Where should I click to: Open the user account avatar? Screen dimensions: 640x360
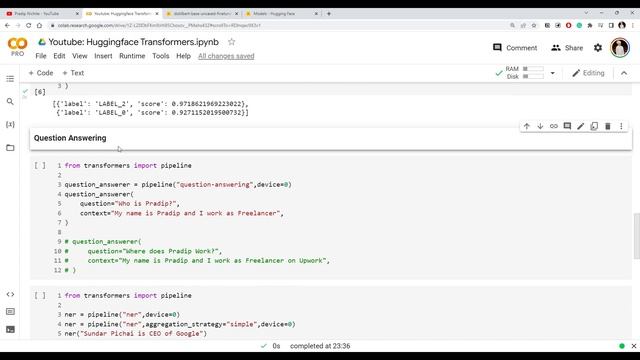click(x=620, y=48)
